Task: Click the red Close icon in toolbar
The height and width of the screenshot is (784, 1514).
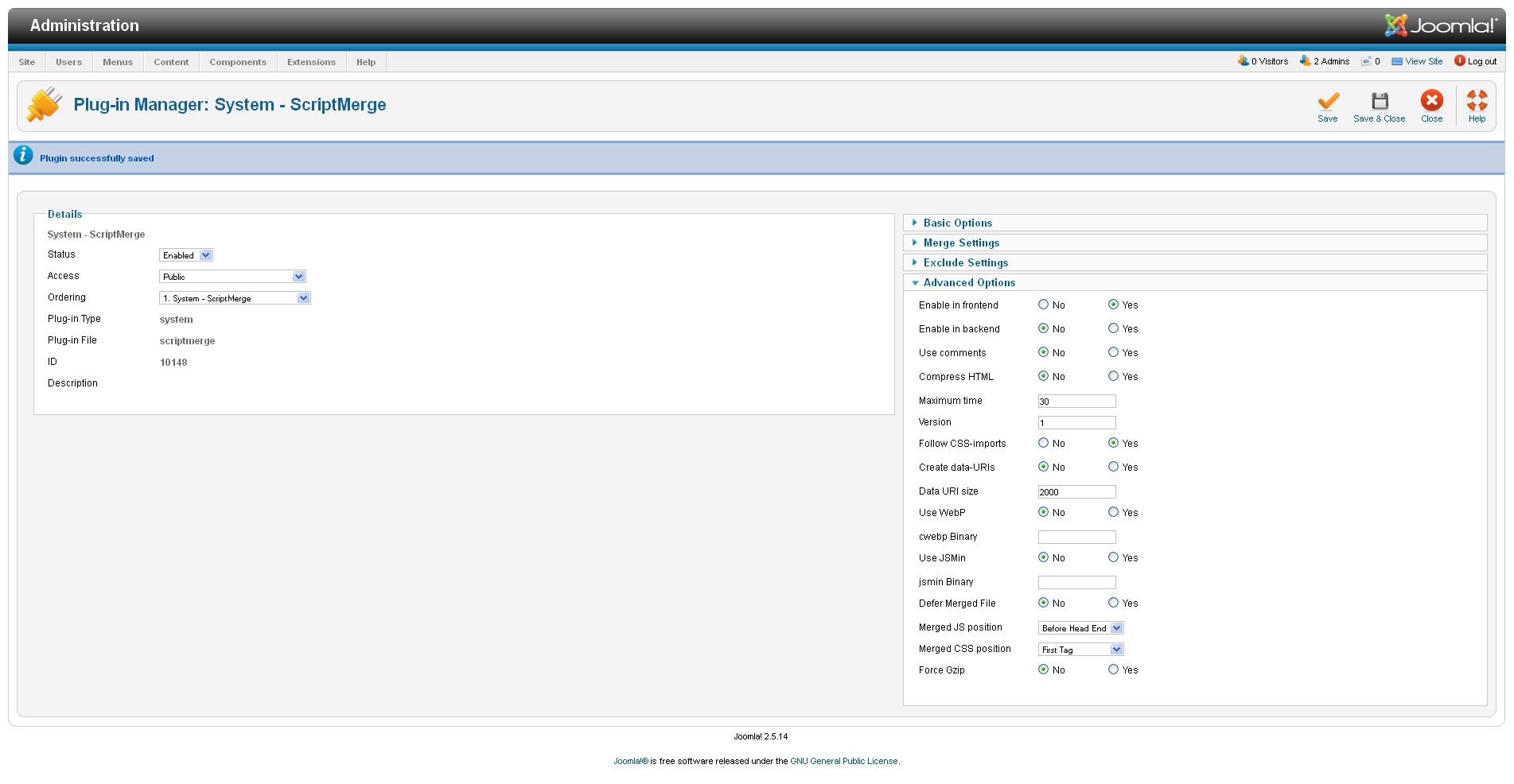Action: (1431, 101)
